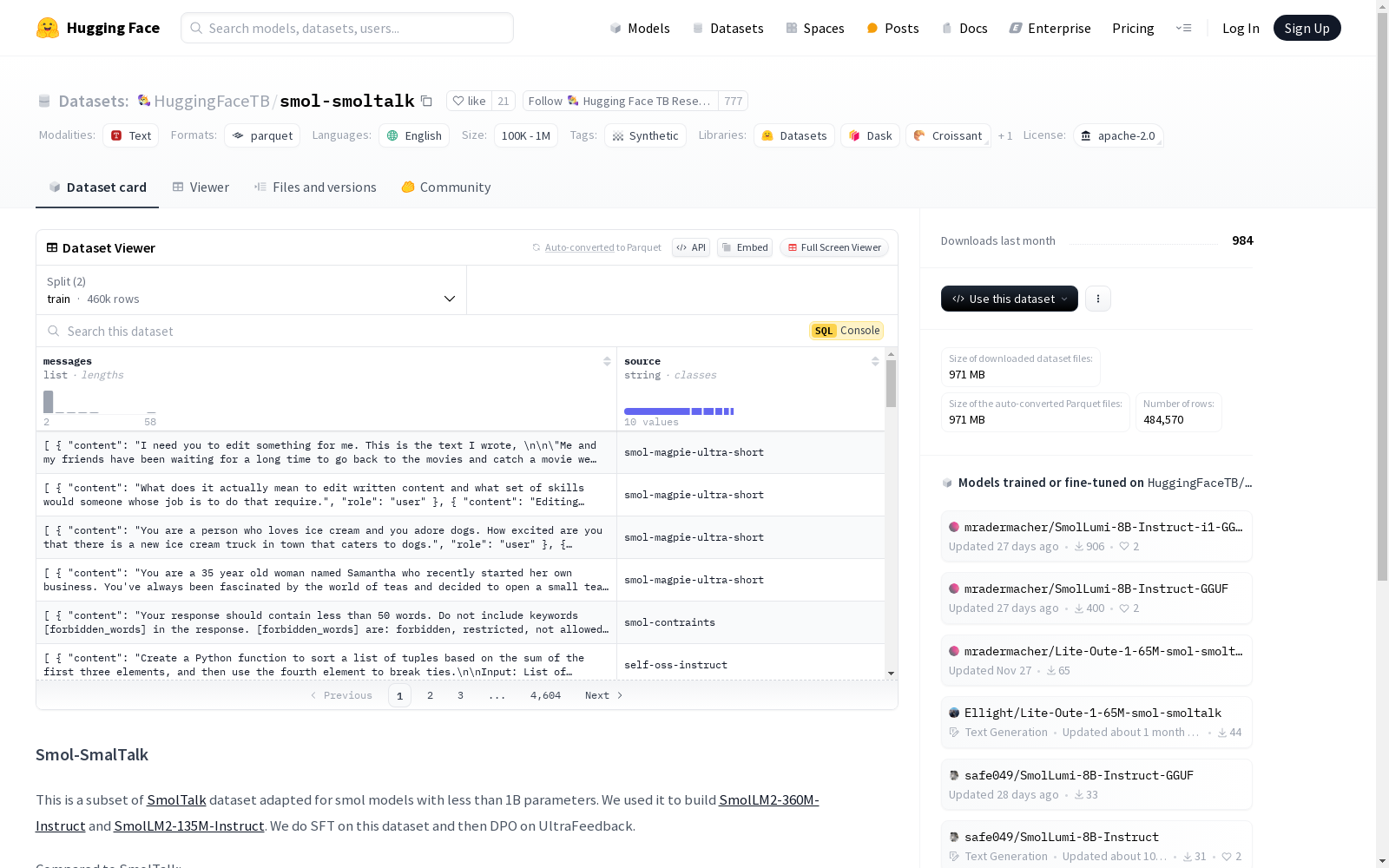The image size is (1389, 868).
Task: Focus the top search models input
Action: (347, 28)
